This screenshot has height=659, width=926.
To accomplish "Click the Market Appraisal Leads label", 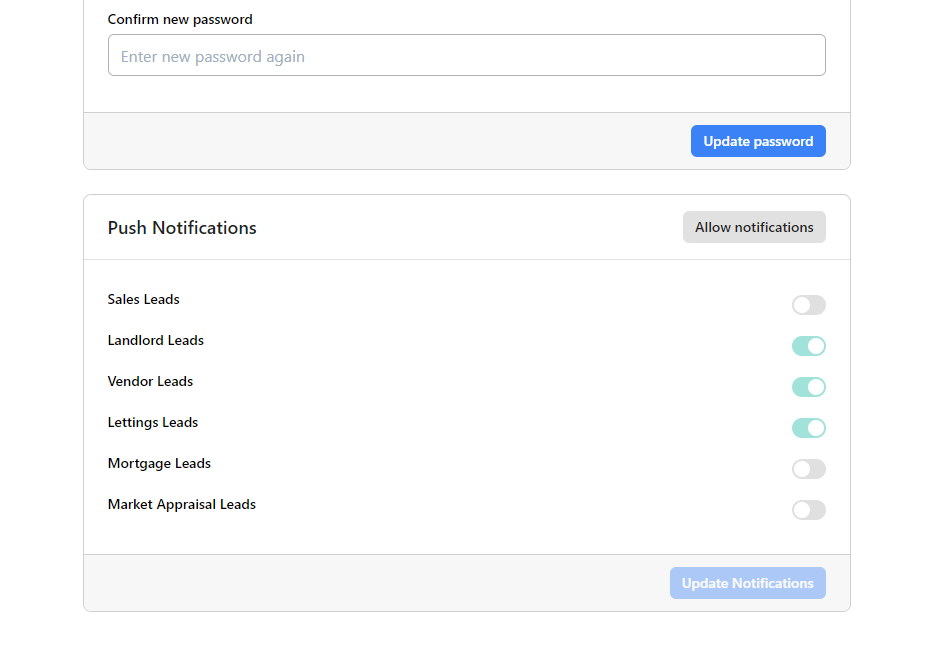I will (x=181, y=504).
